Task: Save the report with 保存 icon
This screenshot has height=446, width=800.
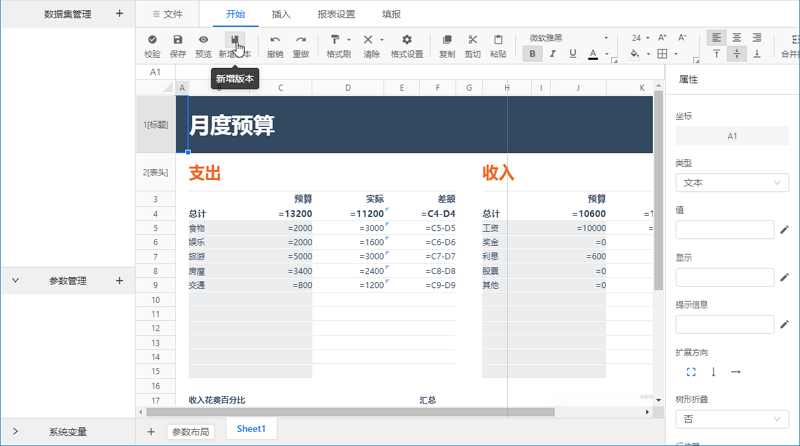Action: 178,39
